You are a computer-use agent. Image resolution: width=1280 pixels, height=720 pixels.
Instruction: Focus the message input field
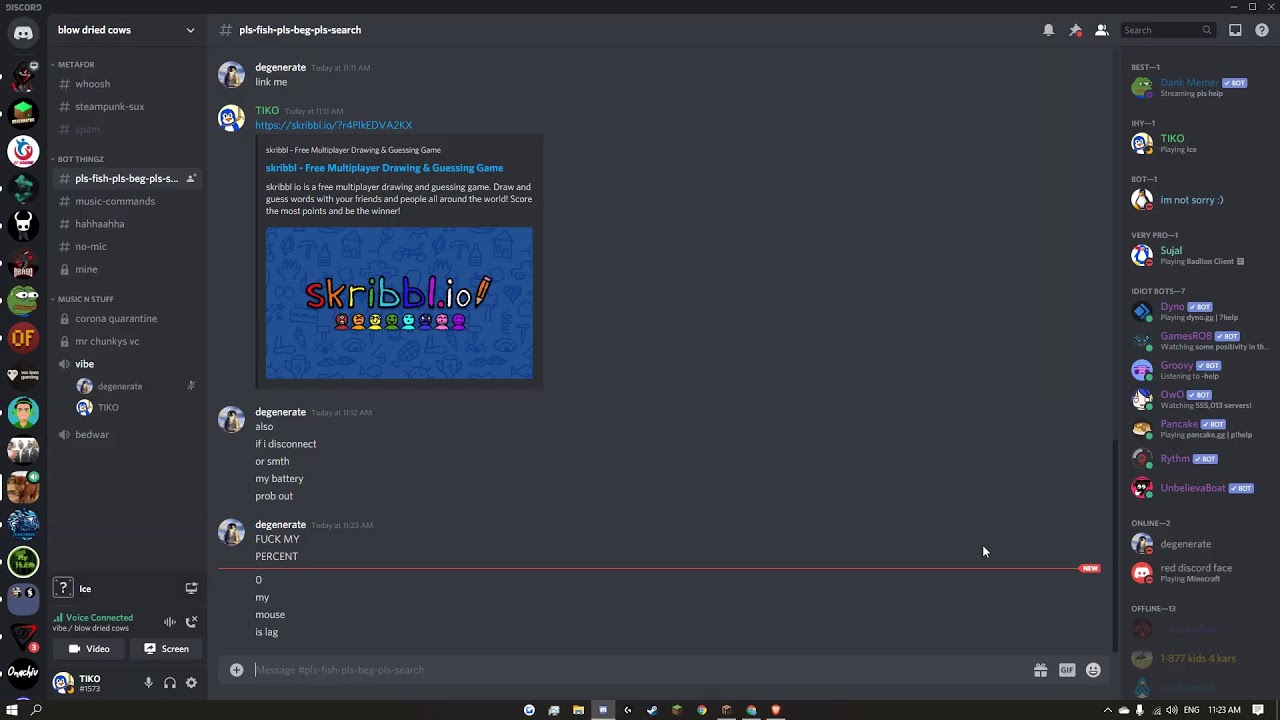638,670
